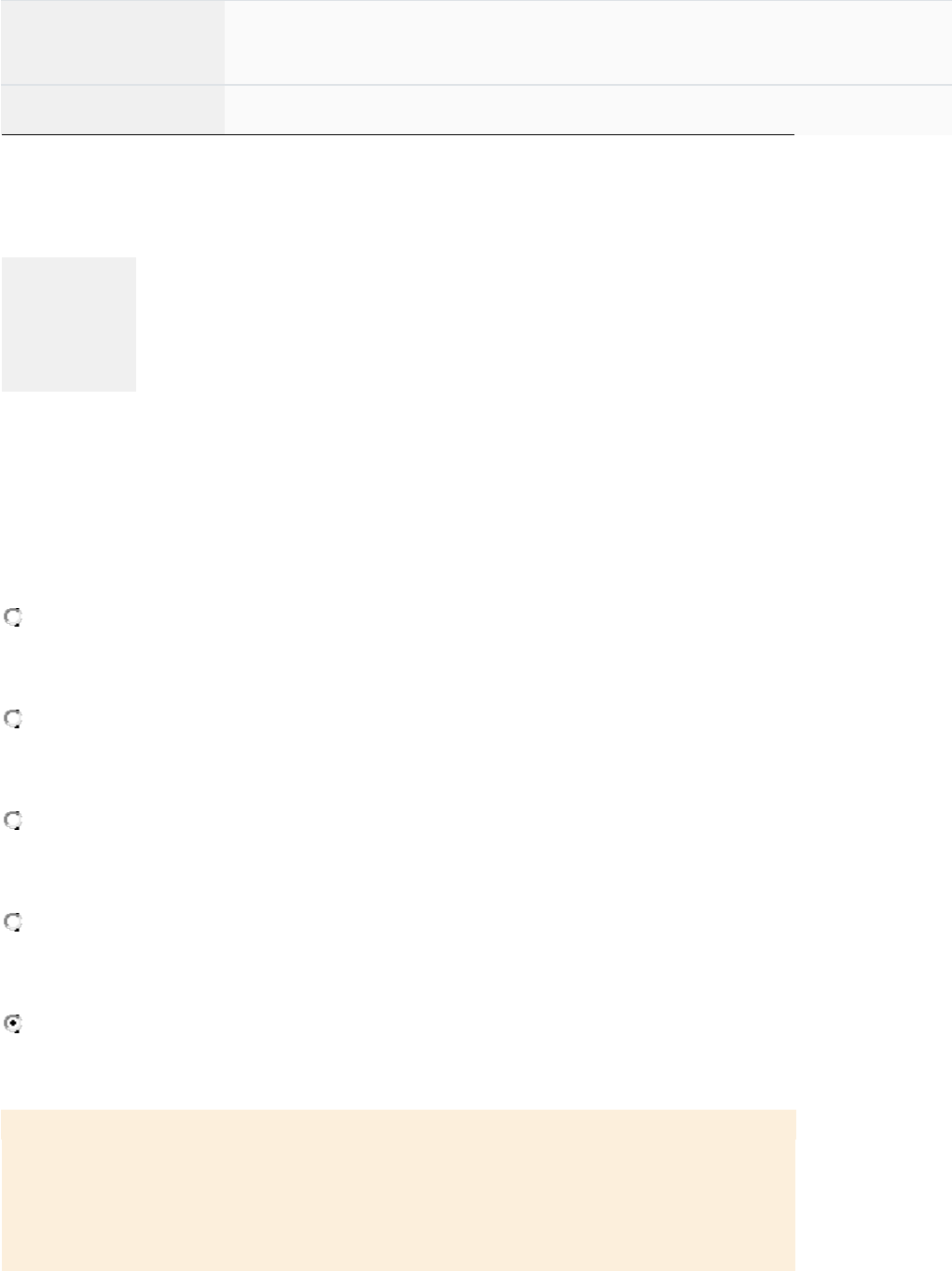Click the light first-row right table cell
952x1271 pixels.
click(587, 42)
